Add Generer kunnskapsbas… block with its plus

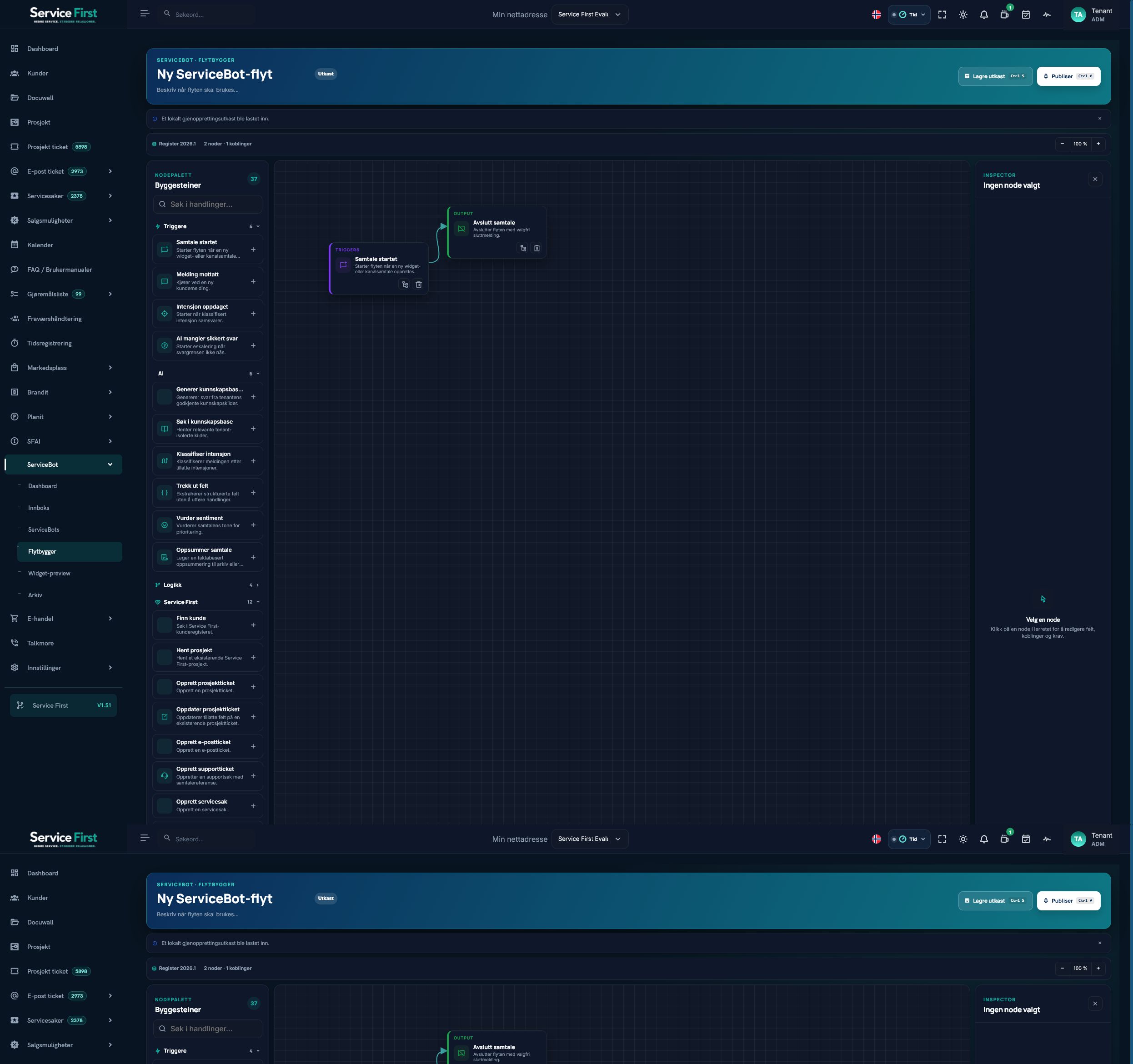point(253,397)
